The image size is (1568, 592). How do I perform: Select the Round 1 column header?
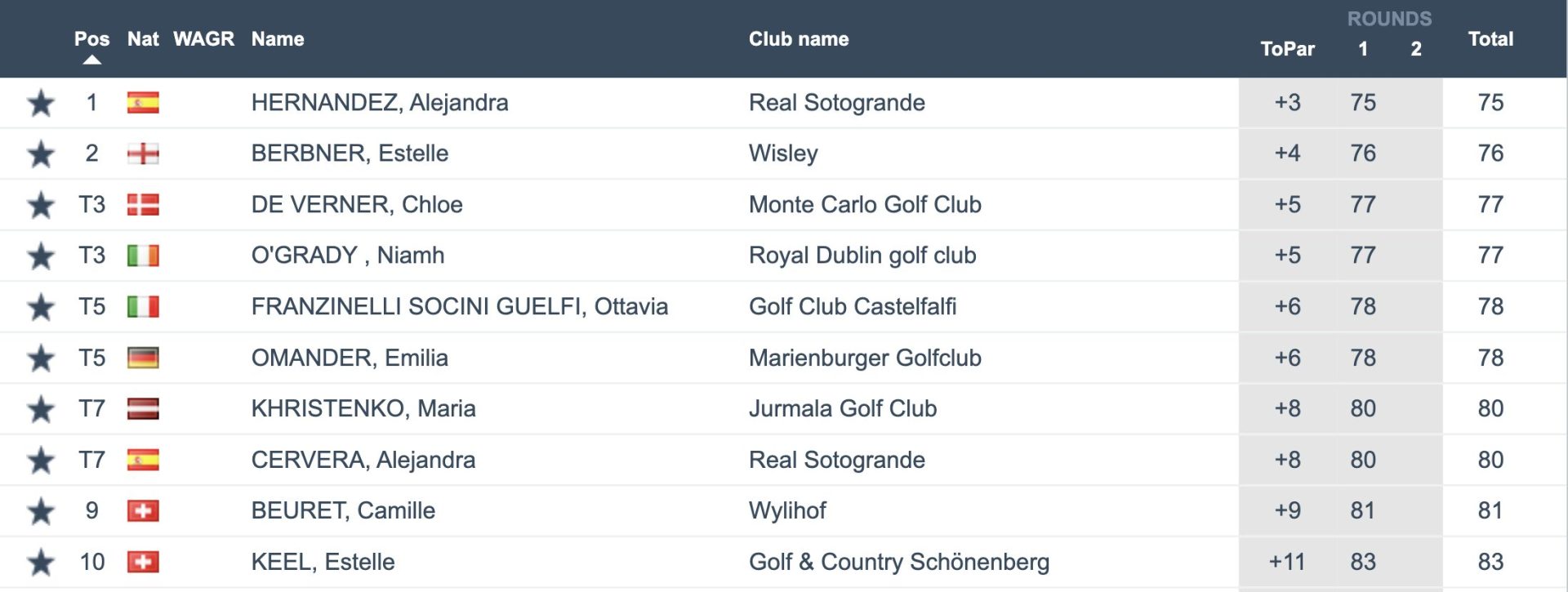[x=1363, y=49]
